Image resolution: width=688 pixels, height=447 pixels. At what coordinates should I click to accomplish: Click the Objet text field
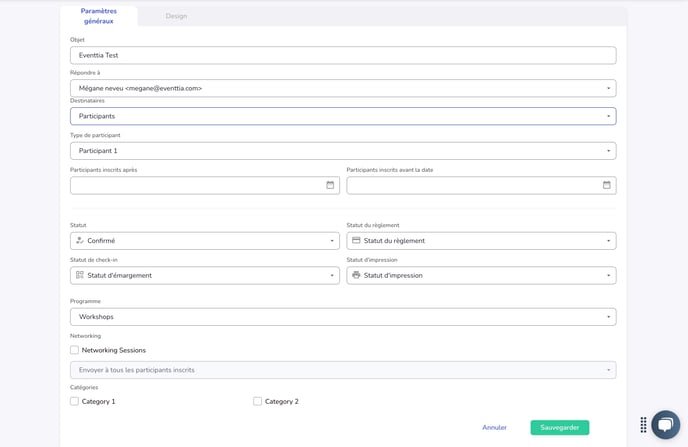[x=342, y=55]
